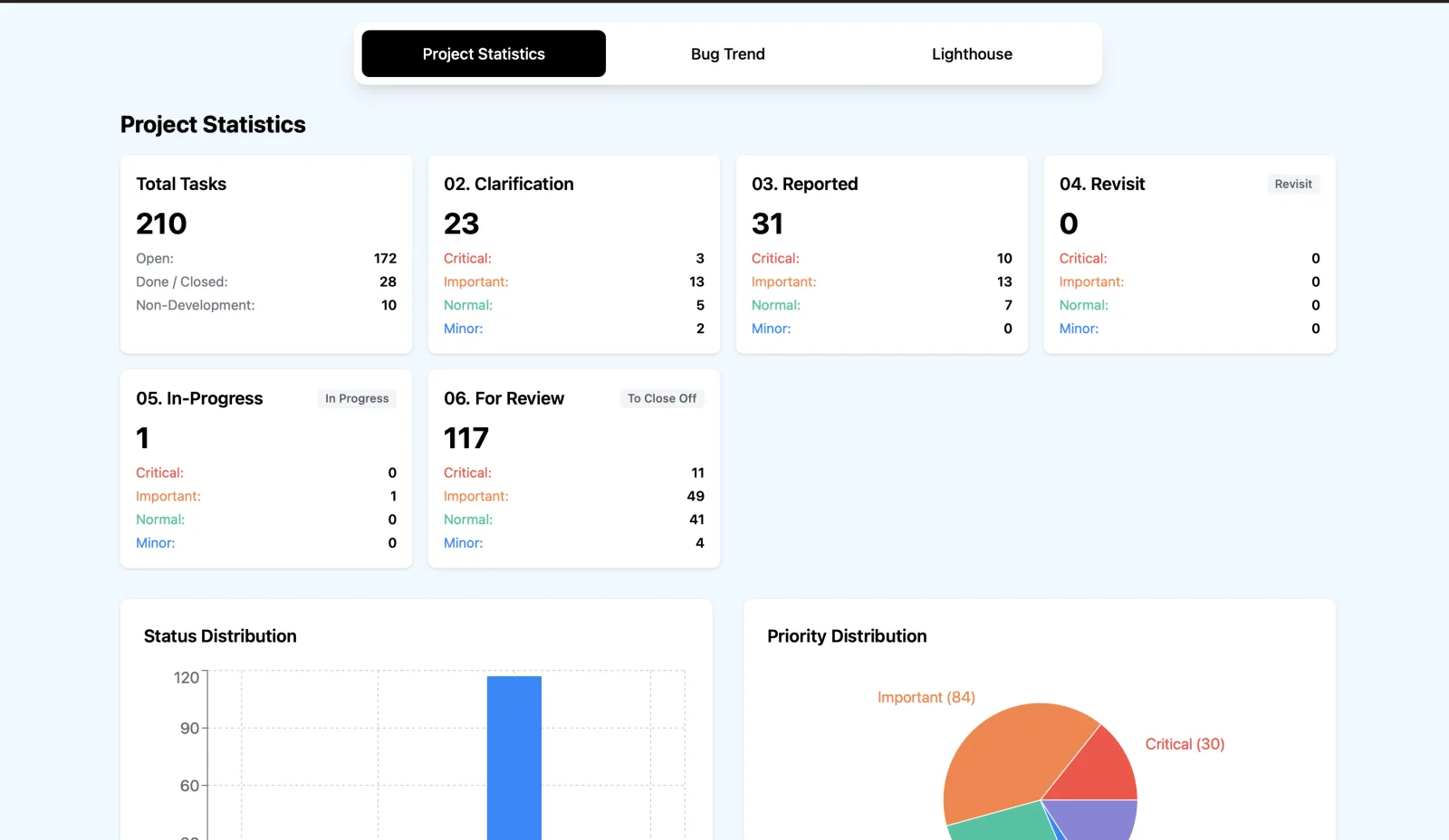Viewport: 1449px width, 840px height.
Task: Click Normal value 41 in For Review
Action: tap(696, 520)
